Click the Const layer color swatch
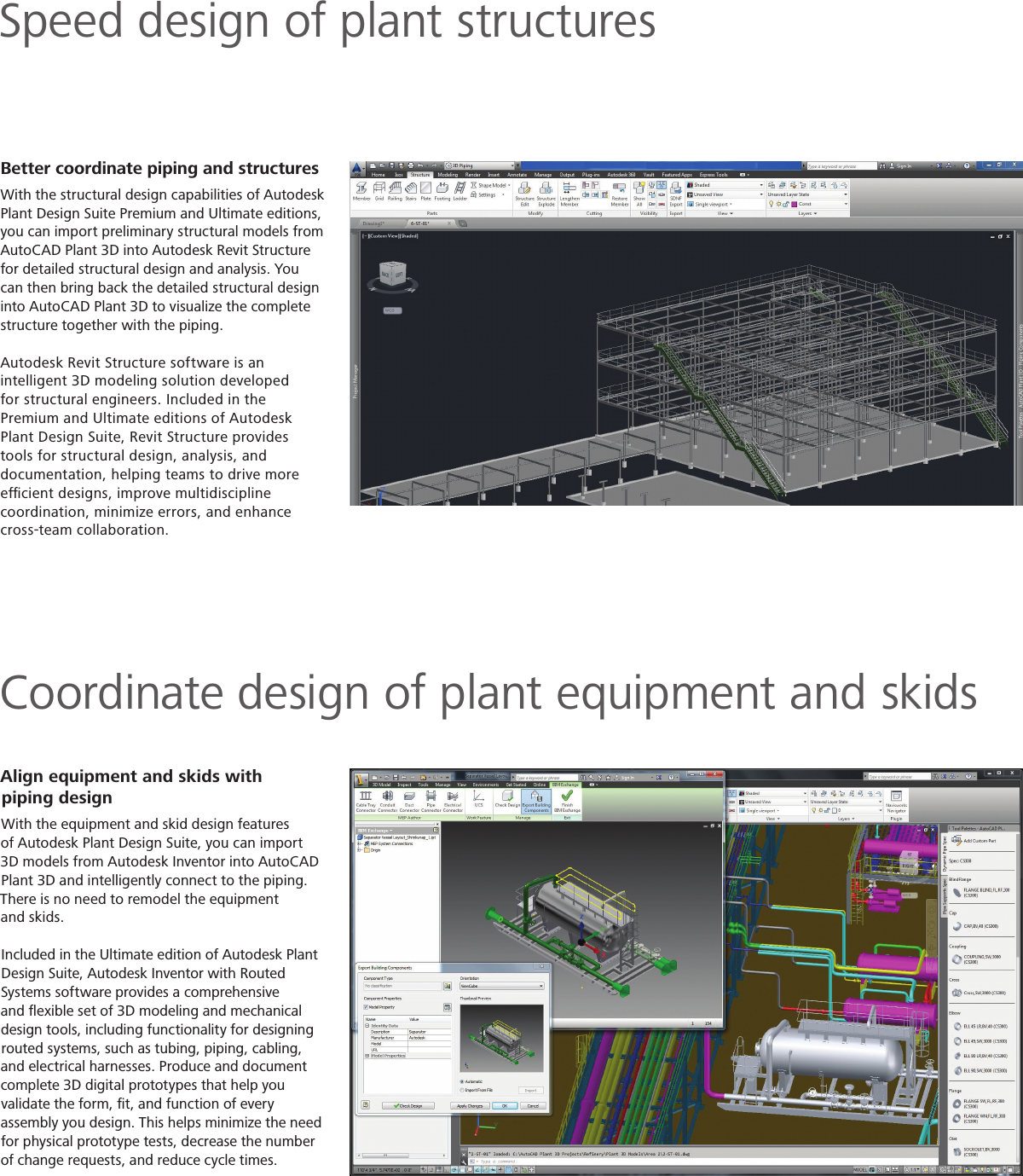The width and height of the screenshot is (1023, 1176). pyautogui.click(x=794, y=204)
